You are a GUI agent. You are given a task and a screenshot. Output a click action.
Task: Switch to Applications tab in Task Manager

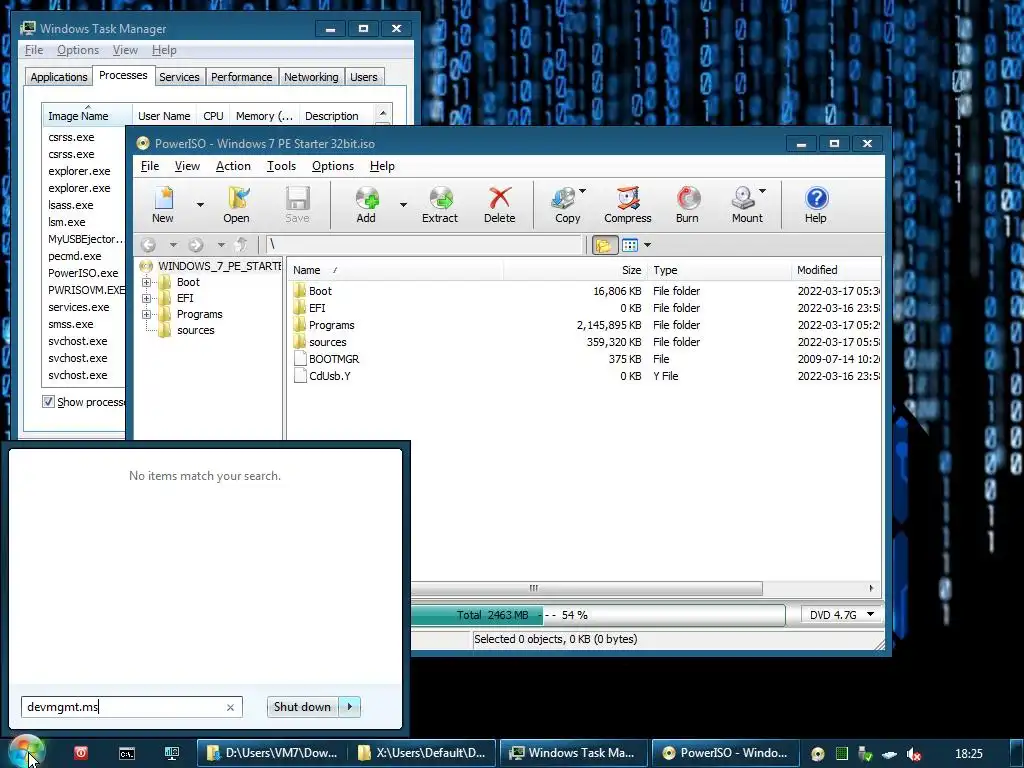tap(59, 77)
